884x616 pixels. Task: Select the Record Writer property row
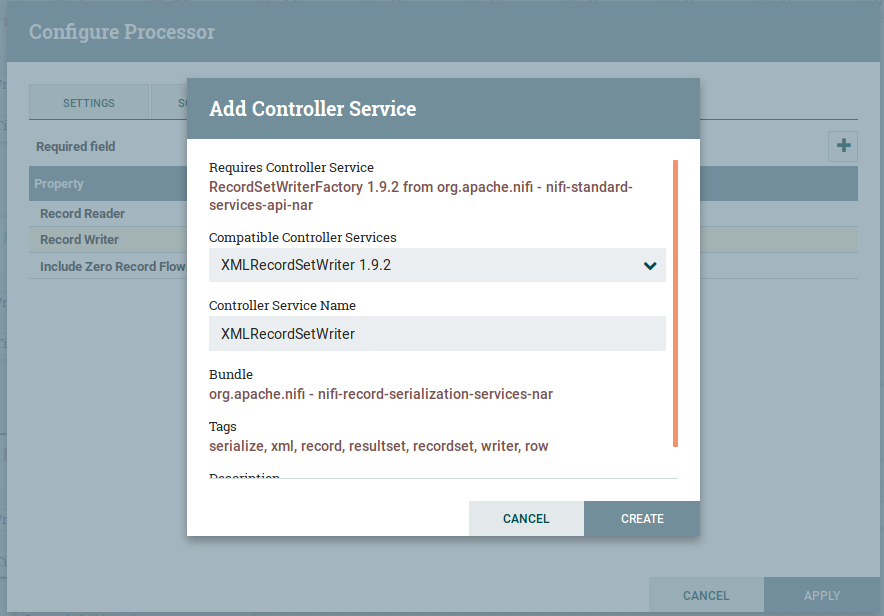click(80, 240)
